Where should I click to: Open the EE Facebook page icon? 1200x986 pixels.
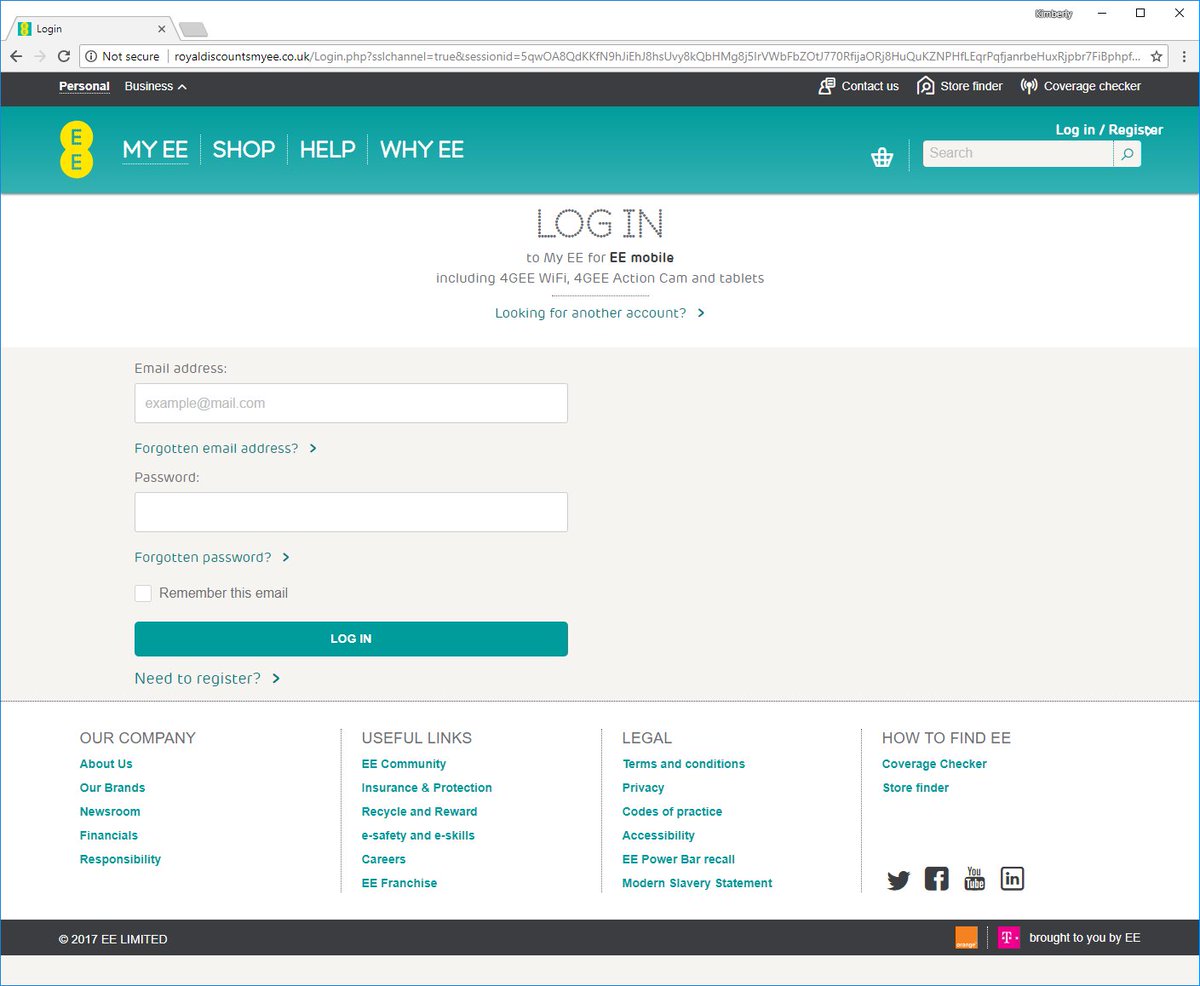pyautogui.click(x=936, y=879)
